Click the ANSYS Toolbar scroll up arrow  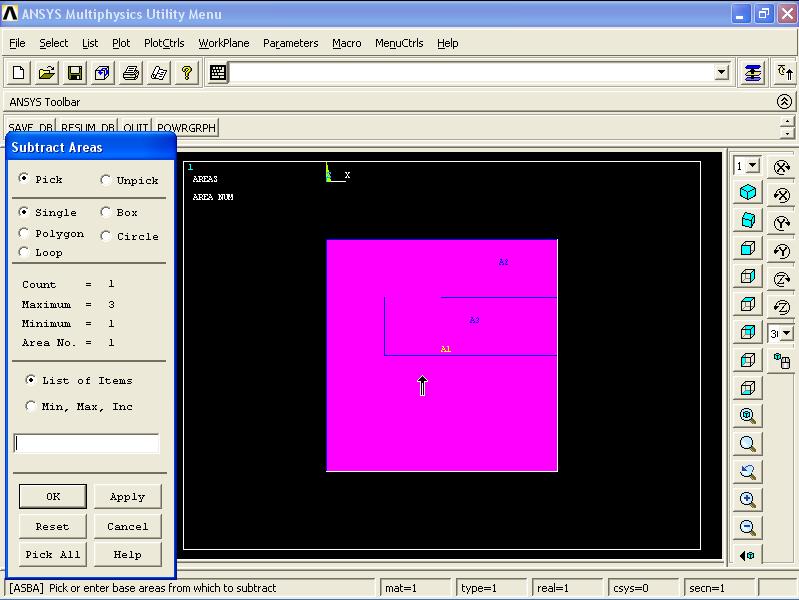787,121
